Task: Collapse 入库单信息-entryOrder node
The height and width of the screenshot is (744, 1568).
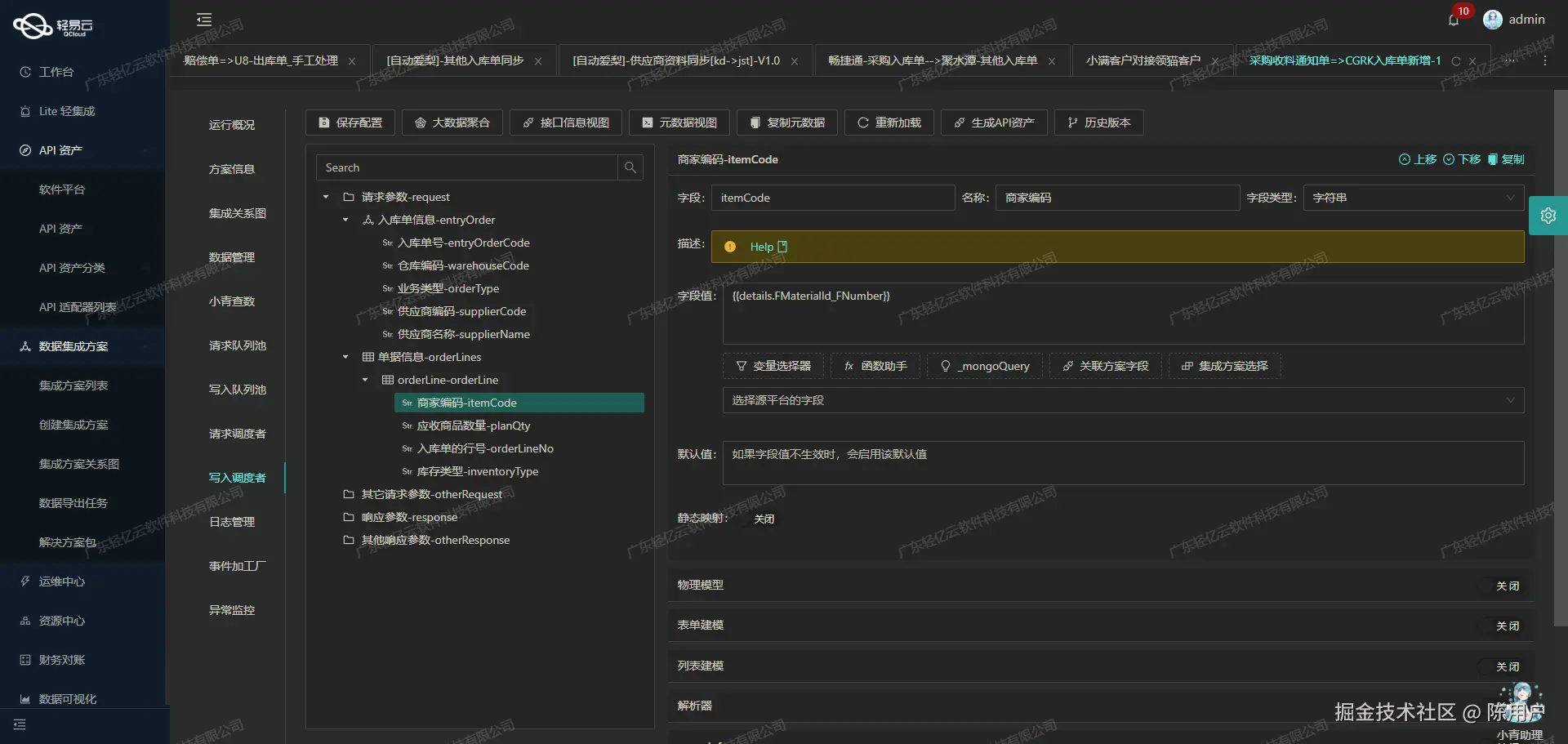Action: [345, 220]
